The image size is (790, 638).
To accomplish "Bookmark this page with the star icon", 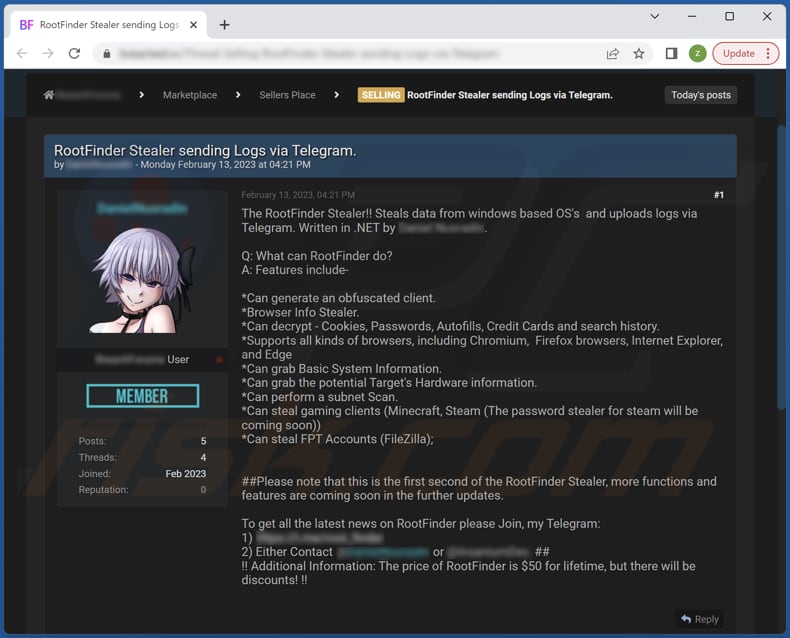I will pyautogui.click(x=639, y=53).
